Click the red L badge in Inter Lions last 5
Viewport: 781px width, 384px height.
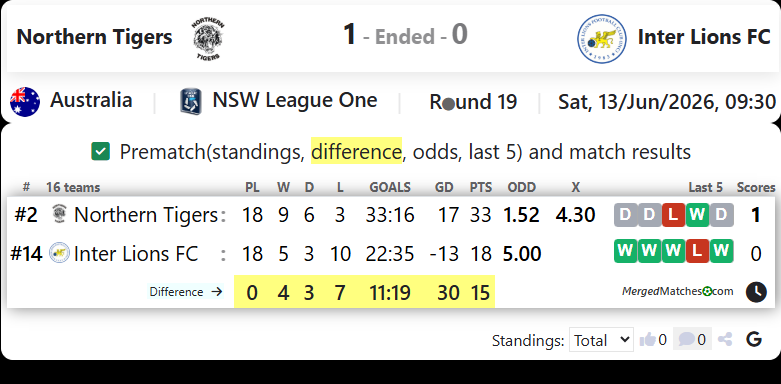697,252
